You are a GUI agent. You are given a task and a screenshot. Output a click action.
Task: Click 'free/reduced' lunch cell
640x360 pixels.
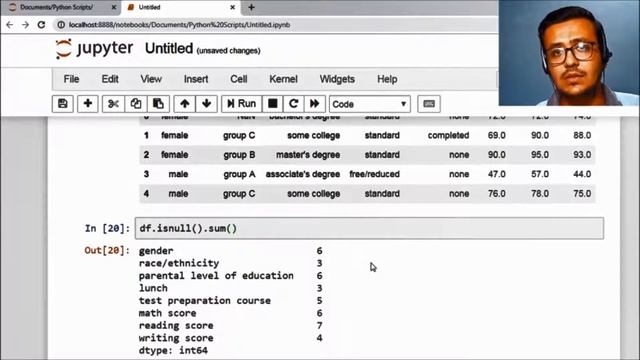pyautogui.click(x=374, y=174)
